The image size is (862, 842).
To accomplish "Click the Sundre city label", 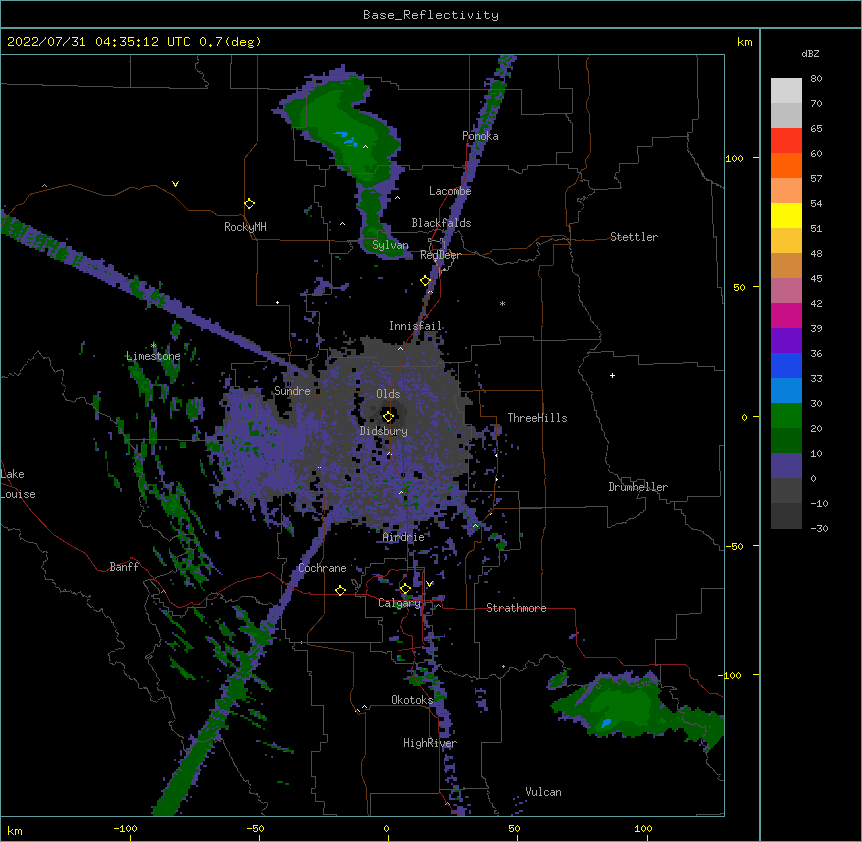I will tap(292, 391).
